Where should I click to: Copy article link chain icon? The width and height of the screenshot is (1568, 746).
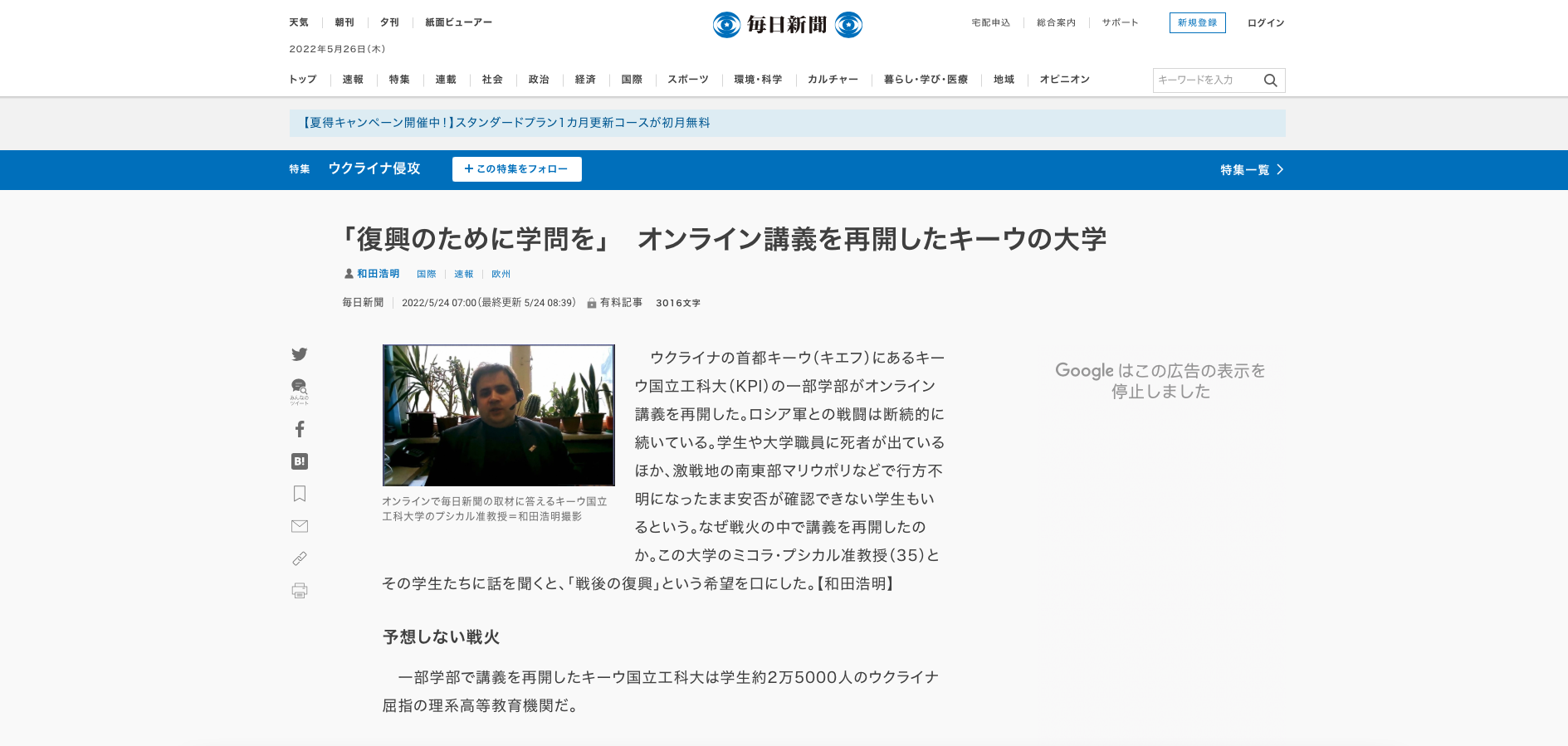coord(300,558)
